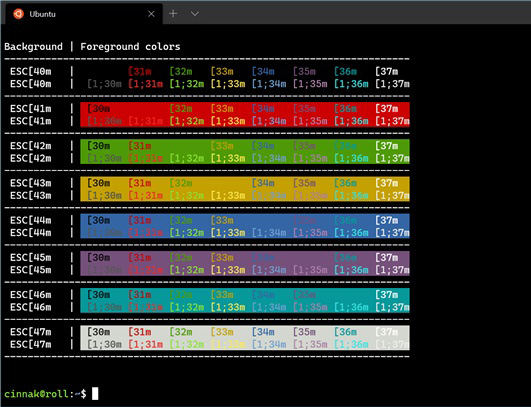Click [1;33m on the purple background

coord(228,270)
